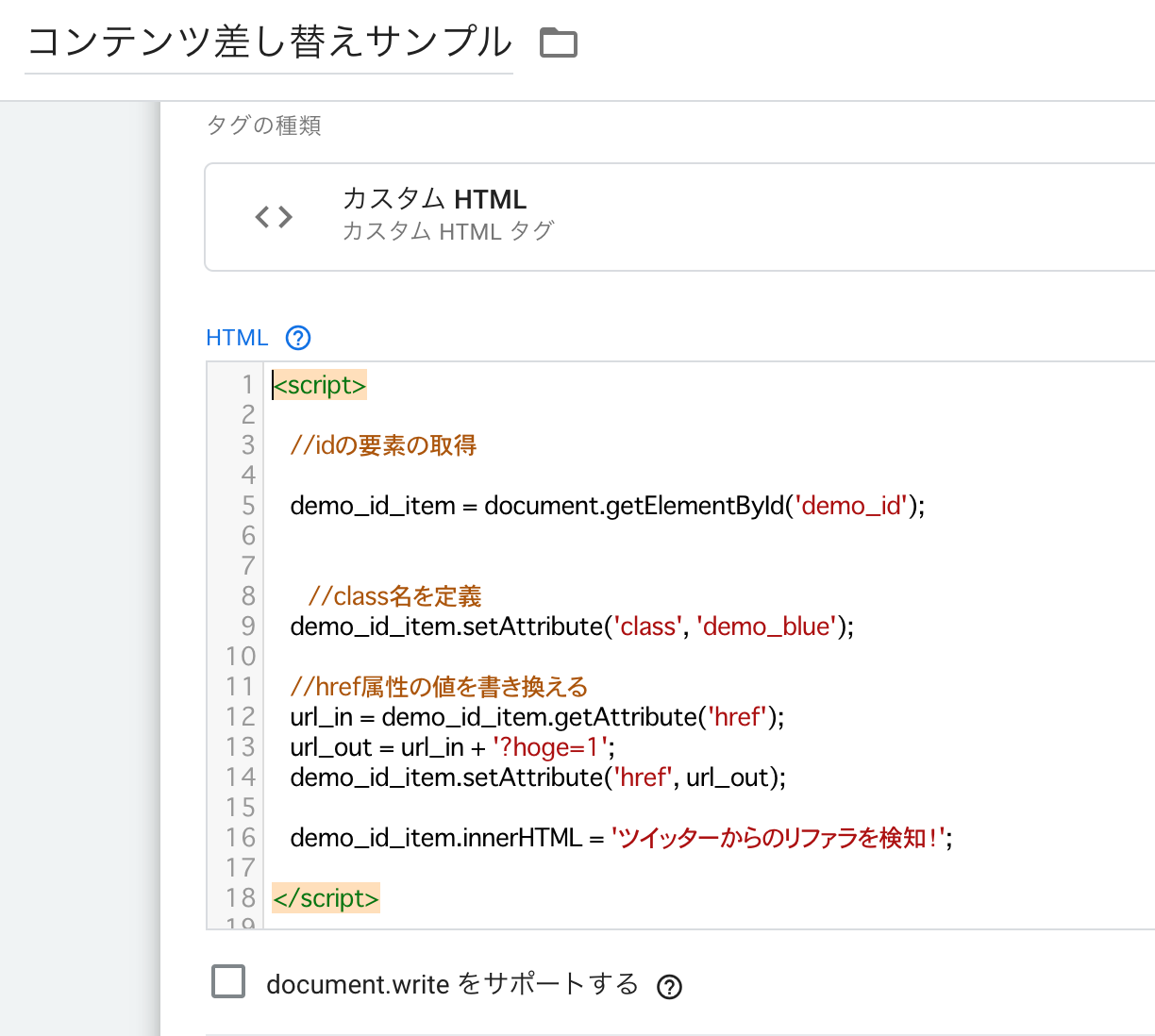Click the url_in getAttribute line 12
The width and height of the screenshot is (1155, 1036).
click(x=537, y=717)
